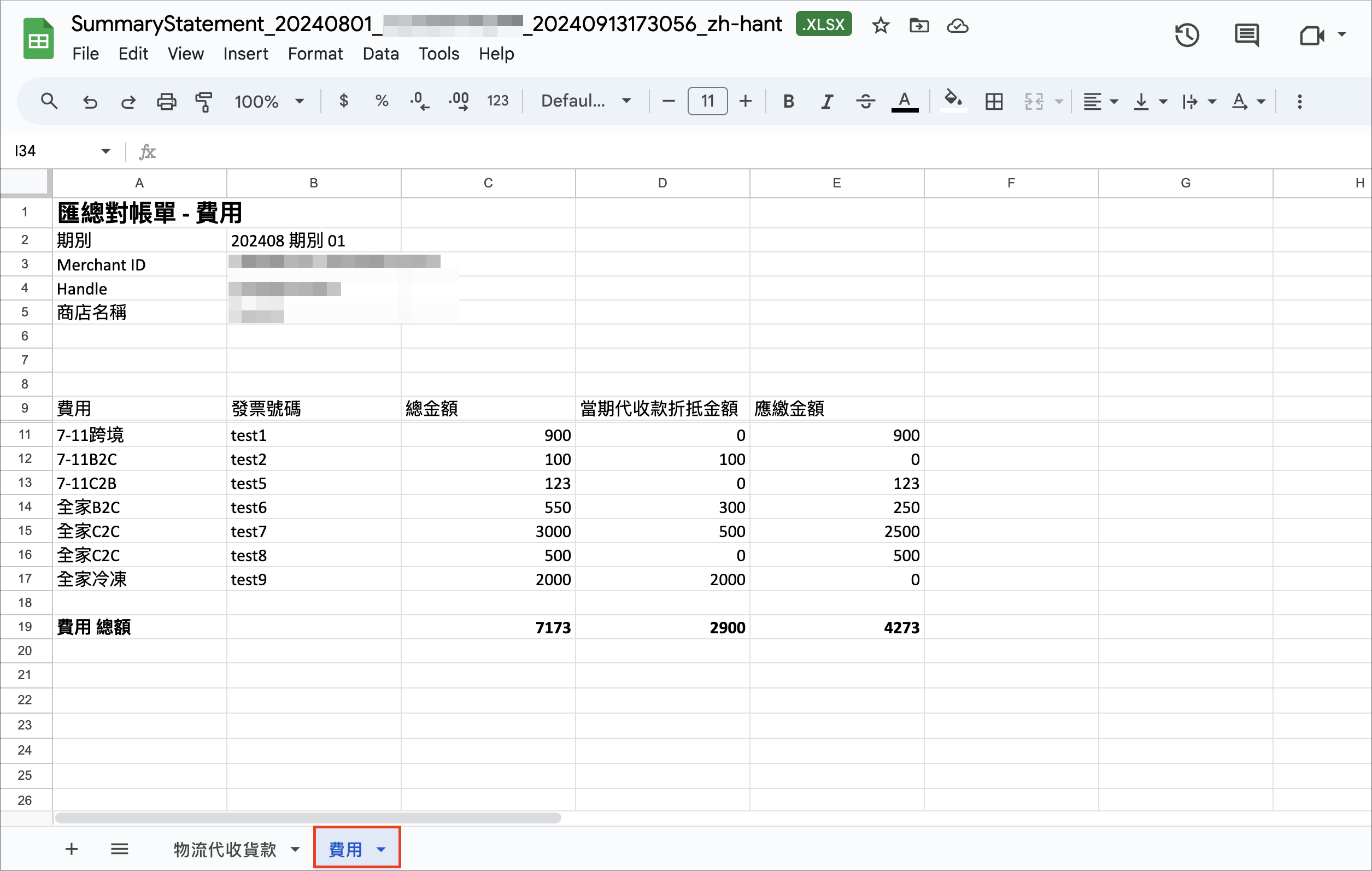Select column C header

tap(488, 183)
